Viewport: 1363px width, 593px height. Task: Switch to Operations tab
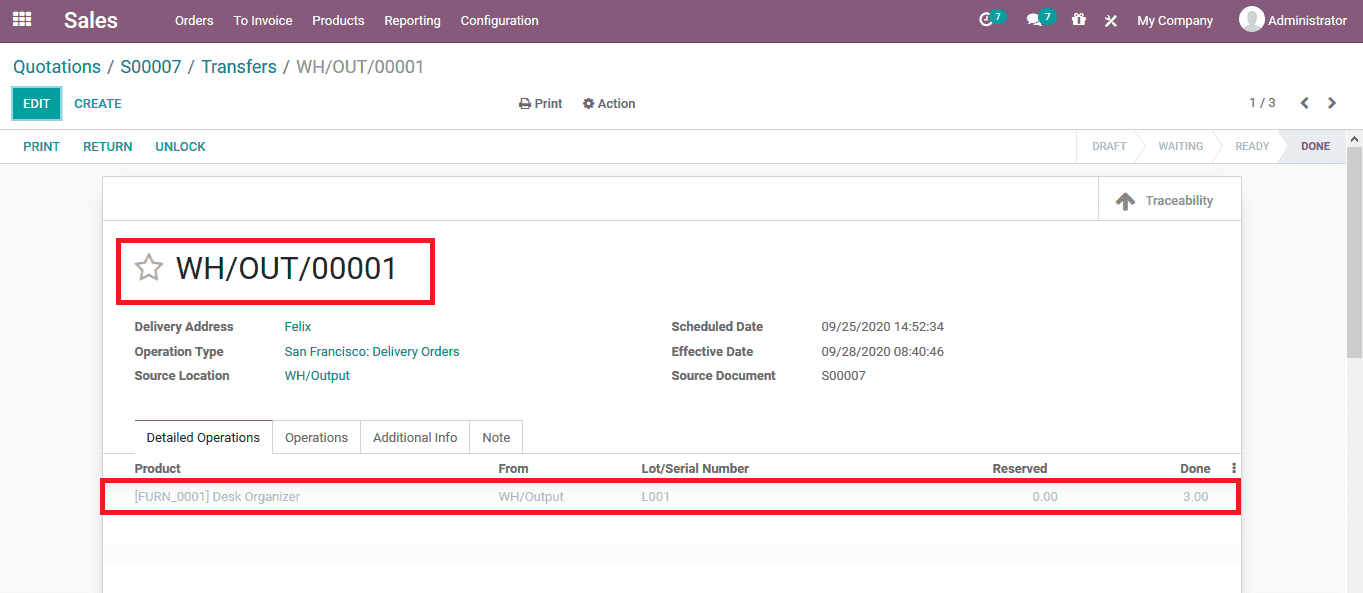316,437
